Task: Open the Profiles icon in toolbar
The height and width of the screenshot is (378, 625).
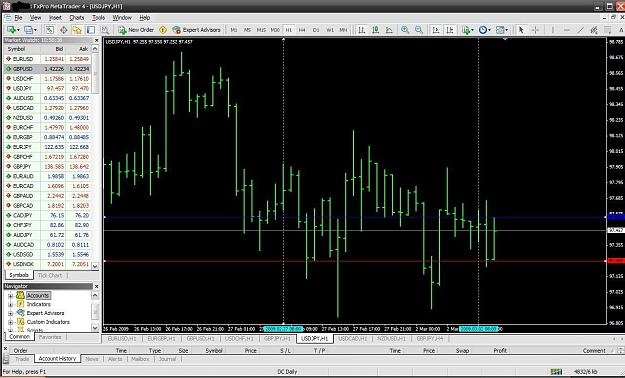Action: [x=28, y=30]
